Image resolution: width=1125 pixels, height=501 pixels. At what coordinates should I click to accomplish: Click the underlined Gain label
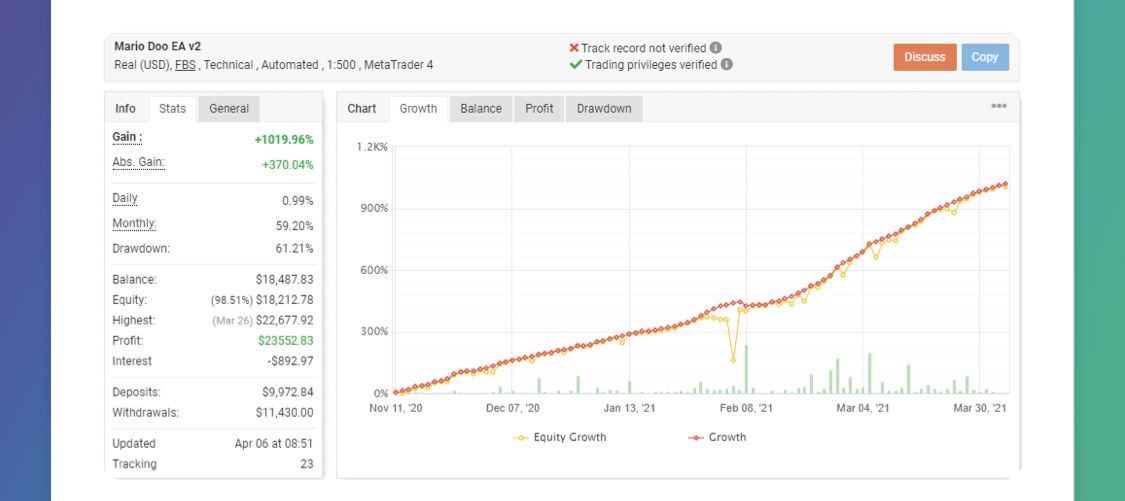click(127, 137)
